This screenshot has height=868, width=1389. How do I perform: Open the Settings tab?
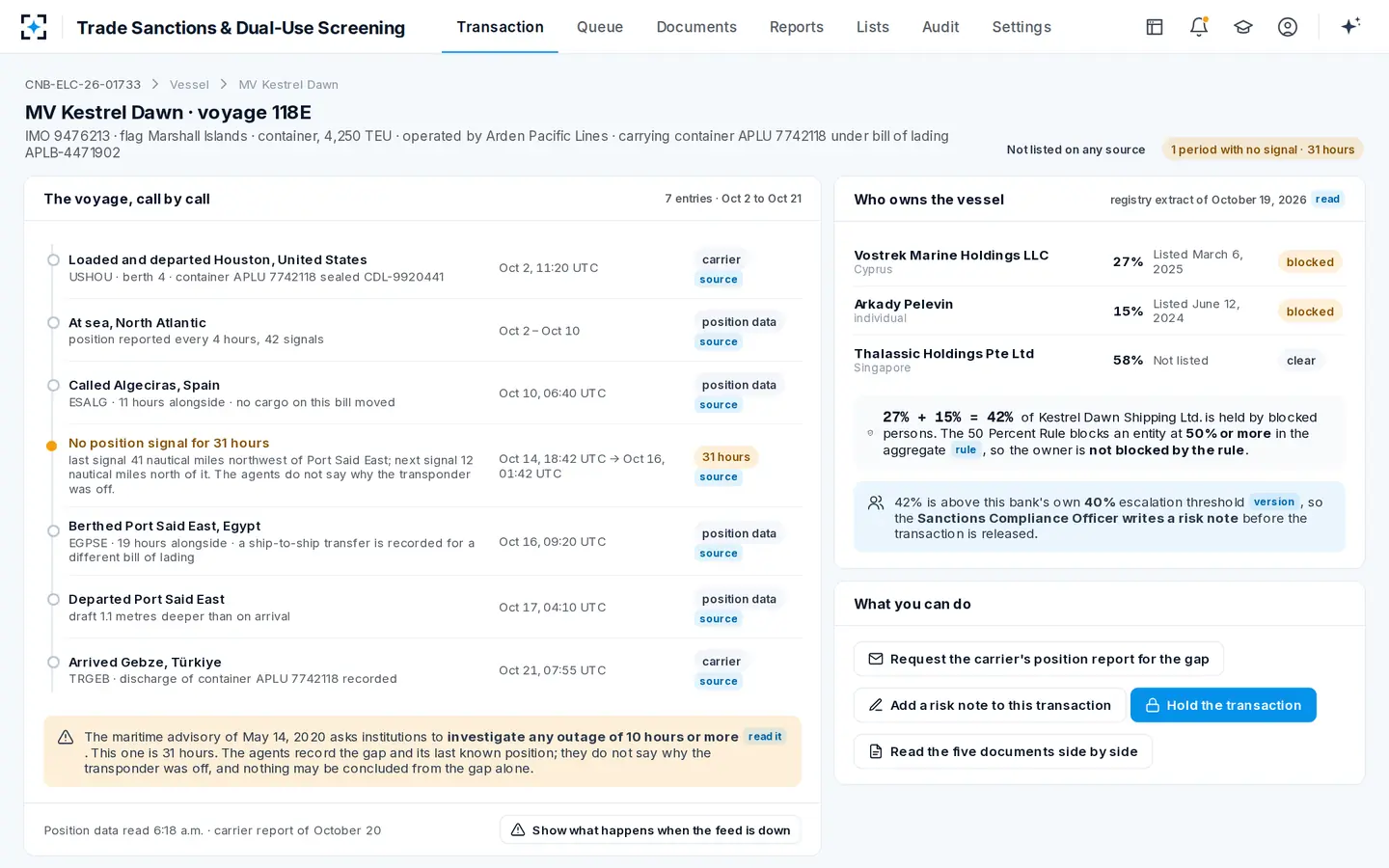pos(1021,27)
